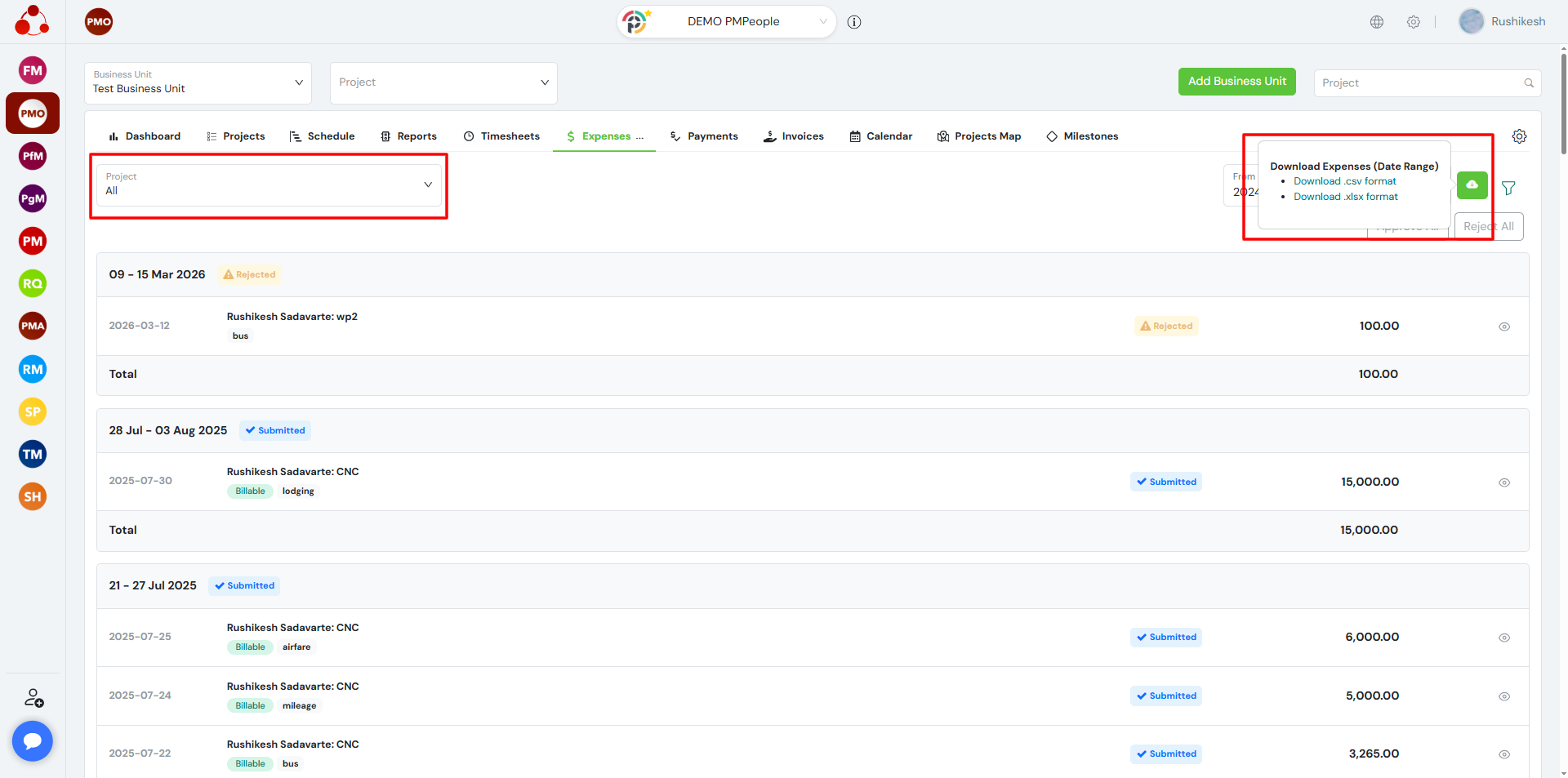The image size is (1568, 778).
Task: Click the info icon beside DEMO PMPeople
Action: click(854, 22)
